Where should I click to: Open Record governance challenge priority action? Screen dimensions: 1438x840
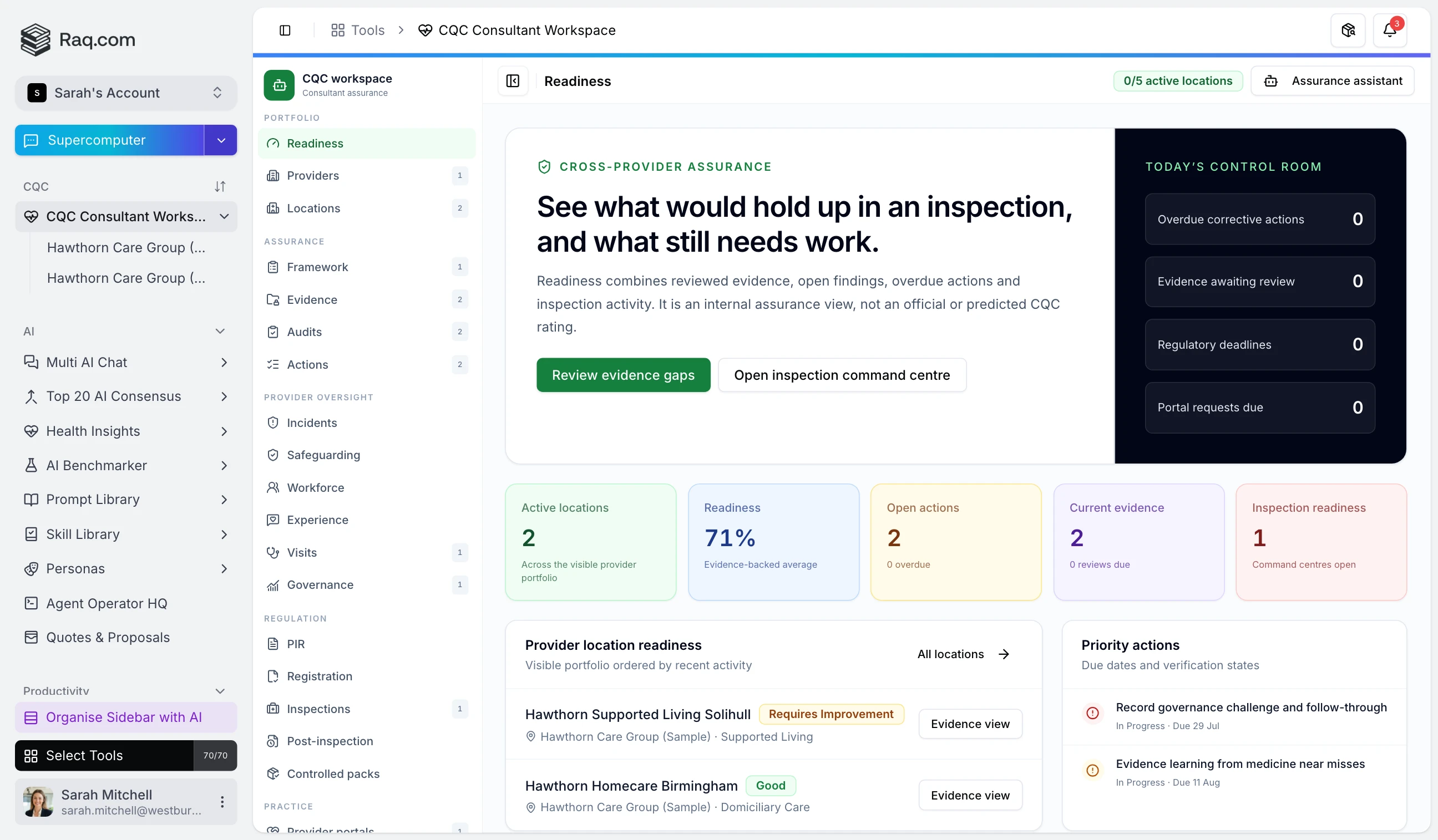tap(1234, 716)
